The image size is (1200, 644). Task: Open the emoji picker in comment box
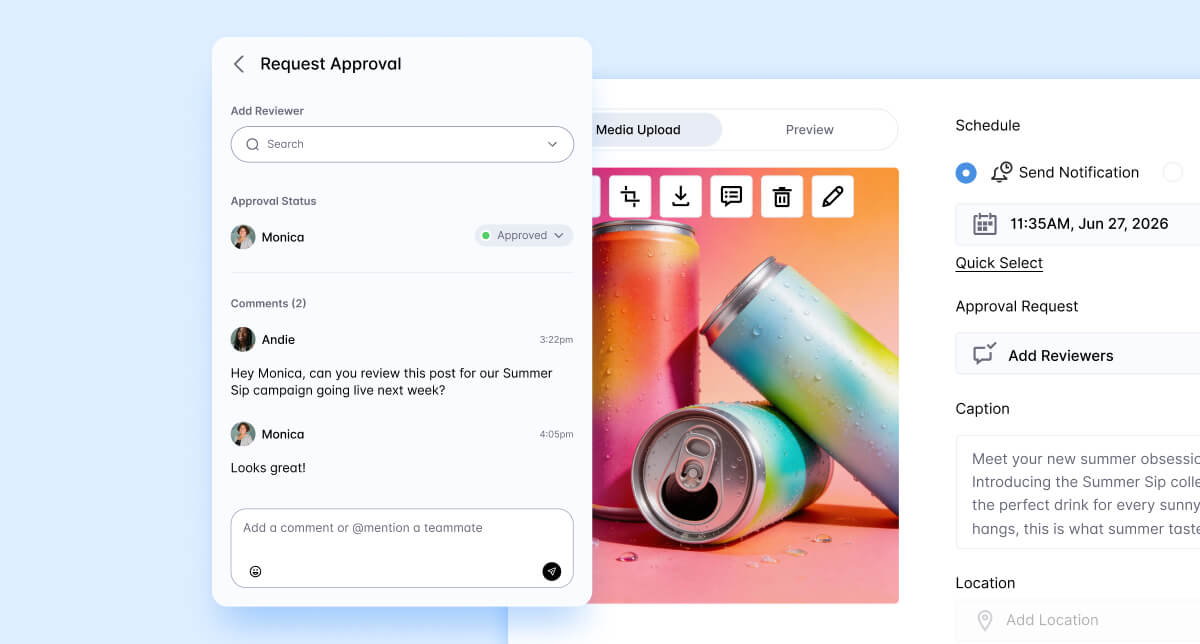coord(255,572)
